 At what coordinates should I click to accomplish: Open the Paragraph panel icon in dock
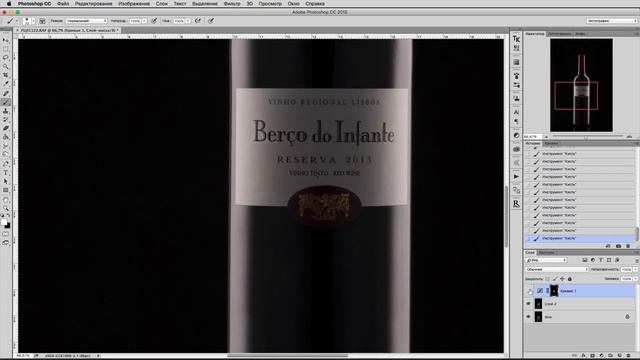[x=516, y=122]
